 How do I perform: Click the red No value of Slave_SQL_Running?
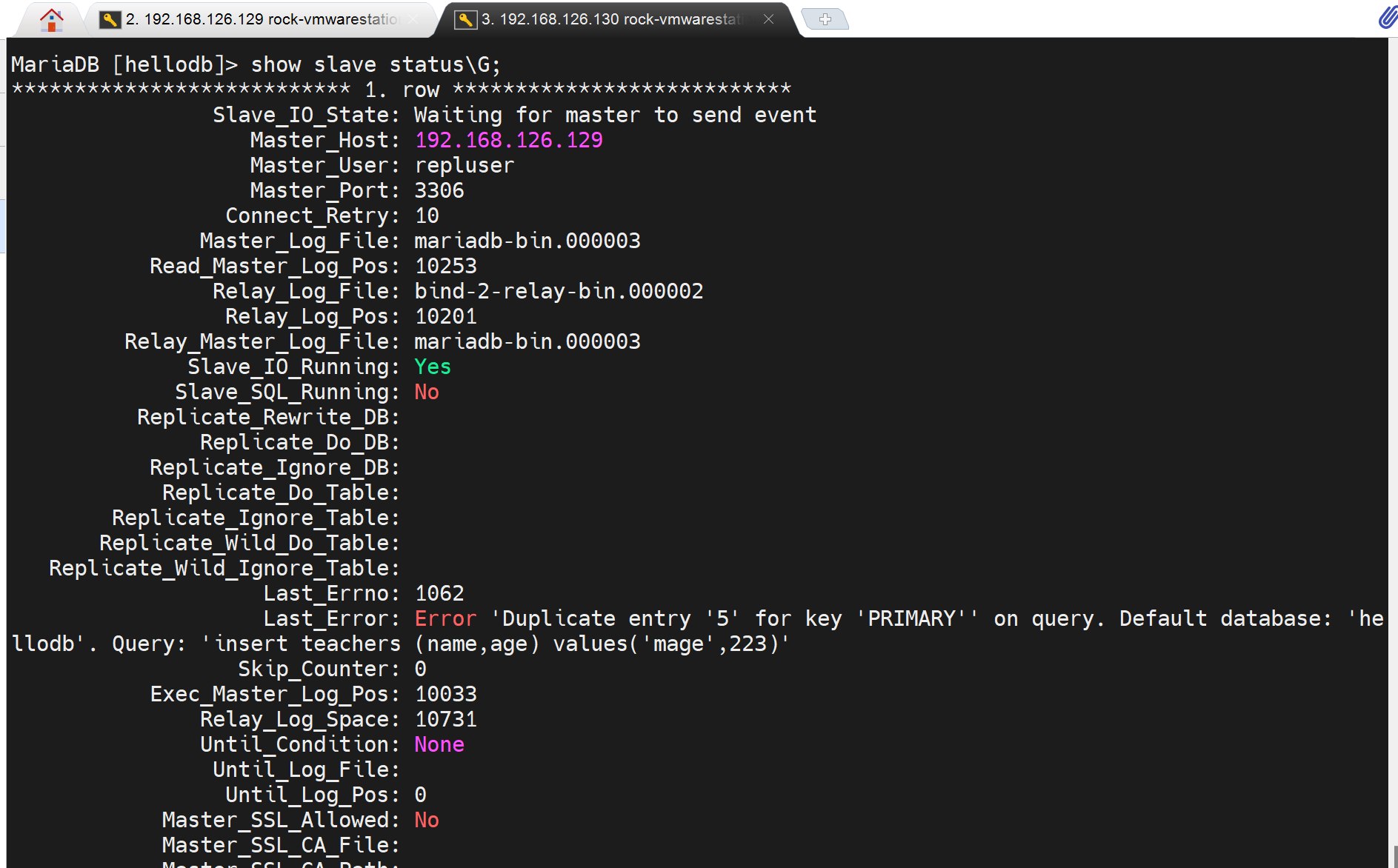coord(427,392)
